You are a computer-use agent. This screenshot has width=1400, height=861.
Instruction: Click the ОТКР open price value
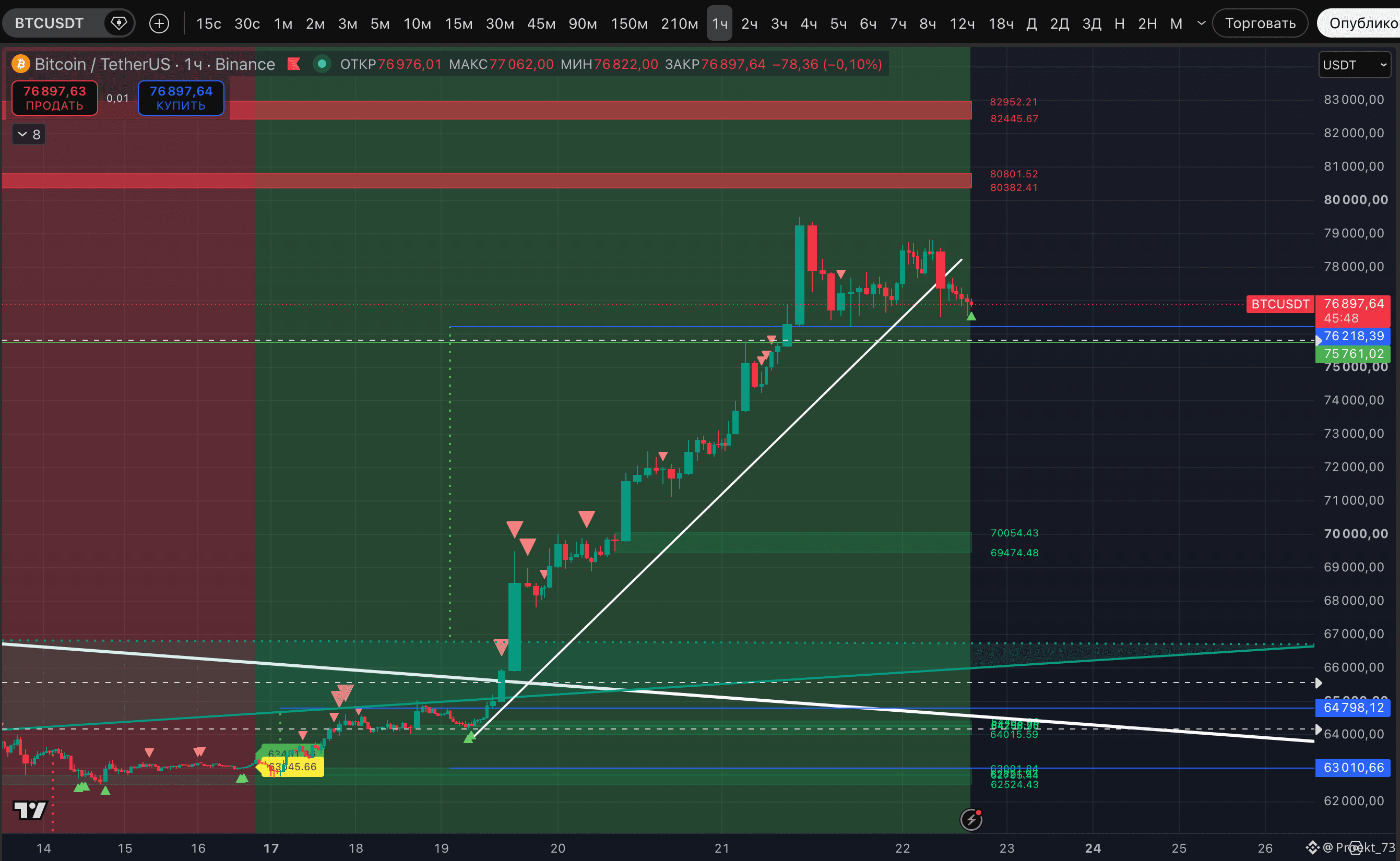coord(410,64)
